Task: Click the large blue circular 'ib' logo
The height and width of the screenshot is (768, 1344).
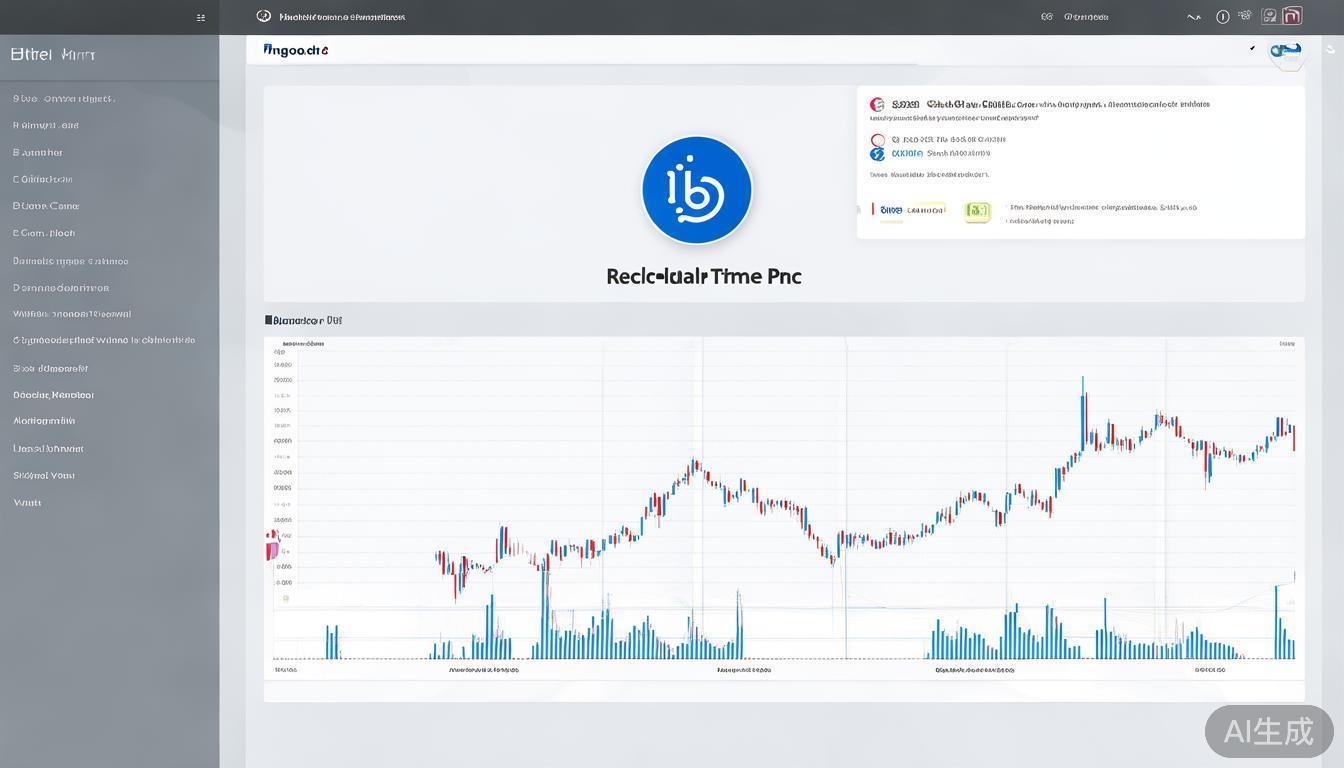Action: 697,190
